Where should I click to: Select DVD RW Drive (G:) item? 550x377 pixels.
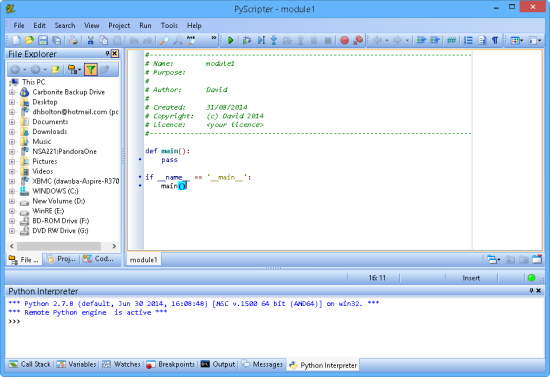60,231
